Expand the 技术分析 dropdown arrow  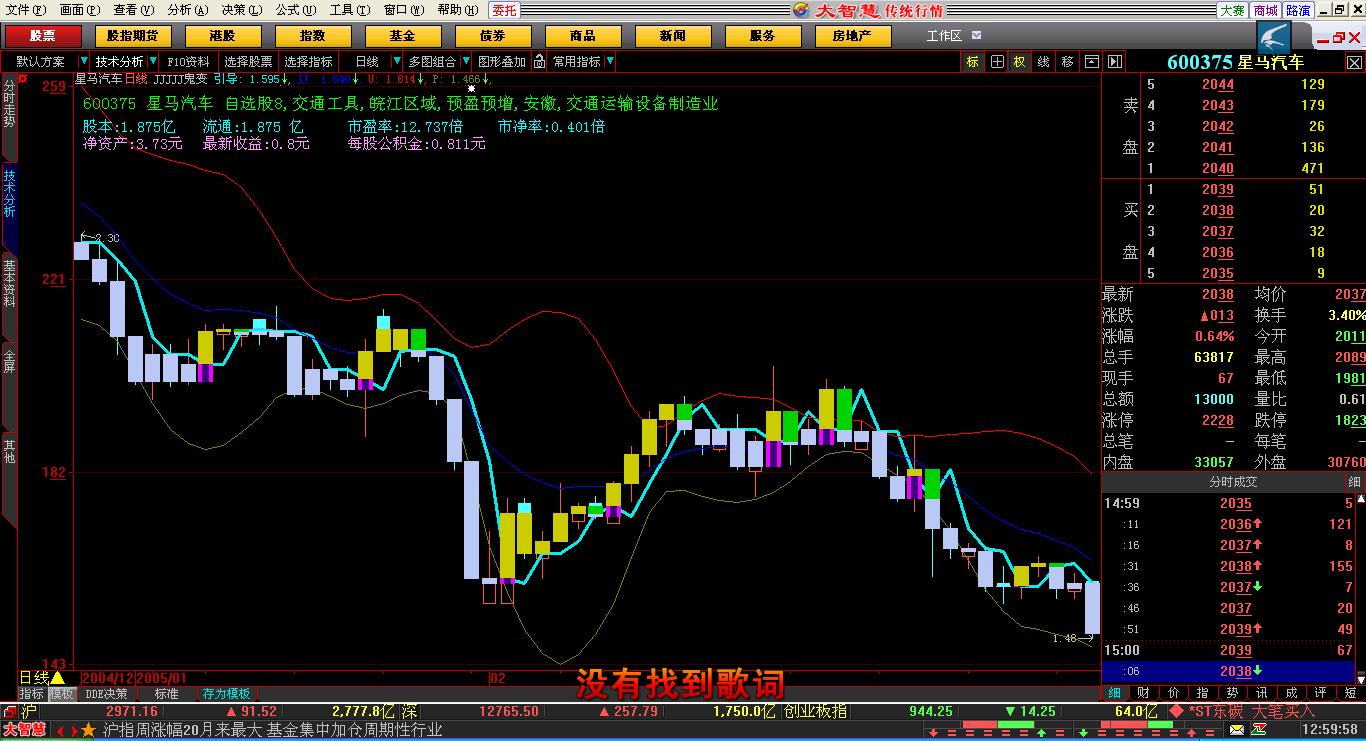click(x=151, y=62)
